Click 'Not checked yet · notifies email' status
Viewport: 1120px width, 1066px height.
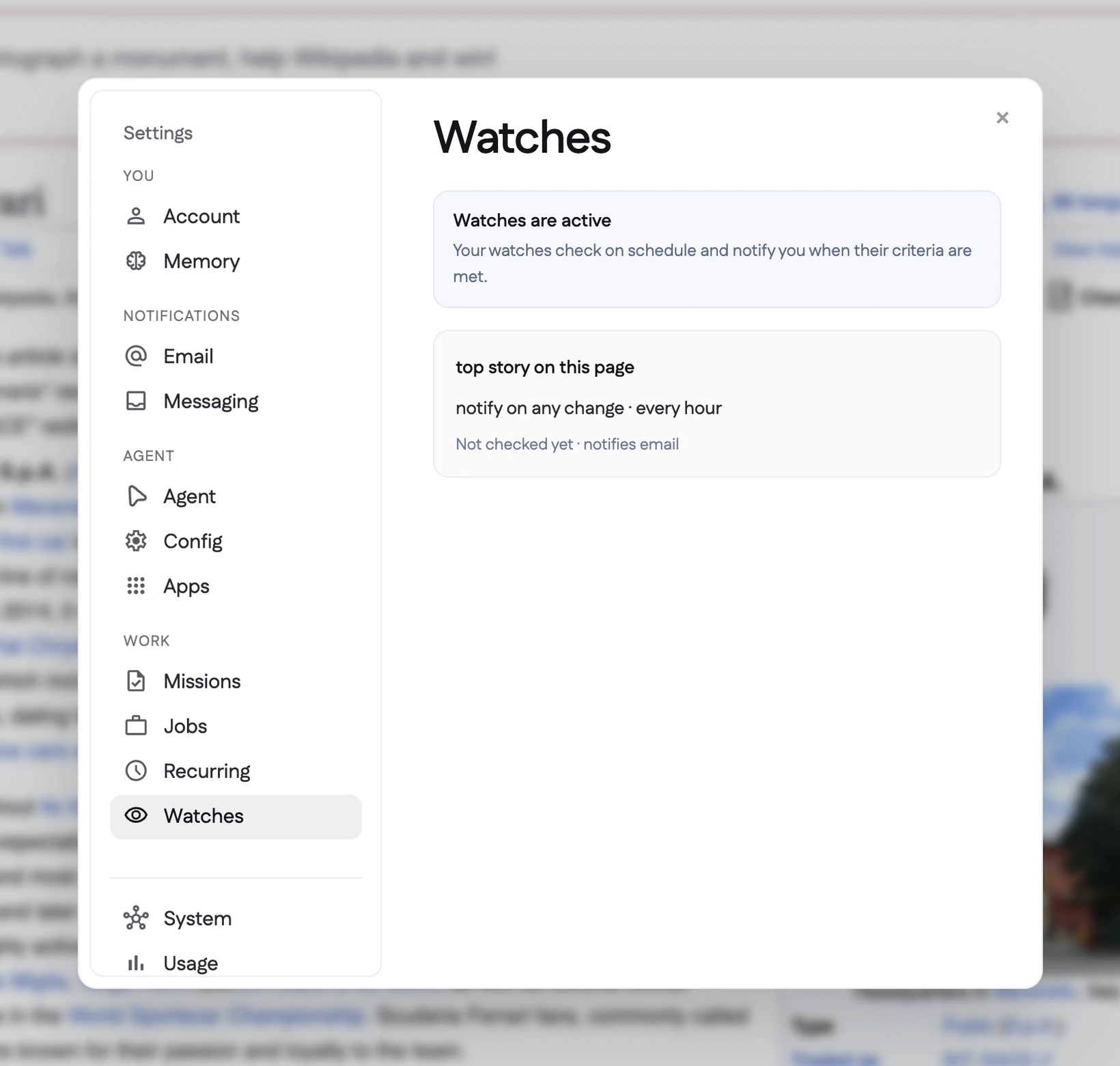[567, 445]
